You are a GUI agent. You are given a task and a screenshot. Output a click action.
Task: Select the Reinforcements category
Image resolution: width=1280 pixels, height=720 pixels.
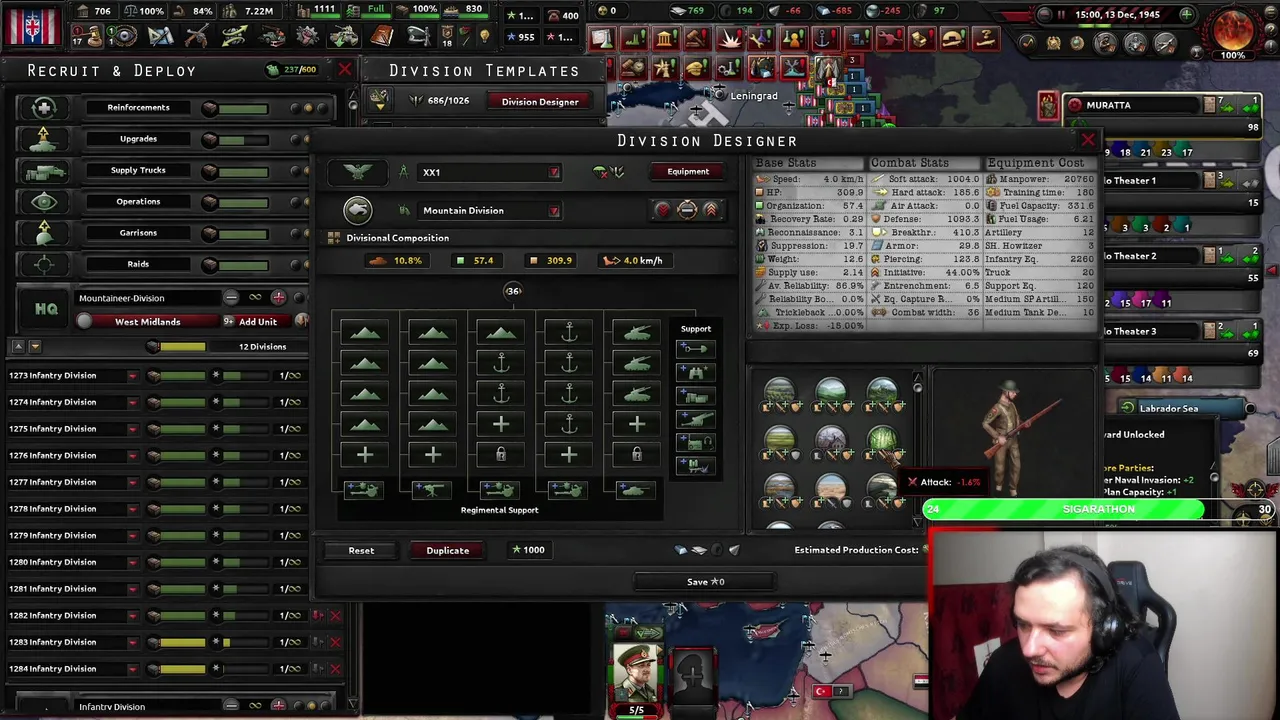(x=138, y=107)
